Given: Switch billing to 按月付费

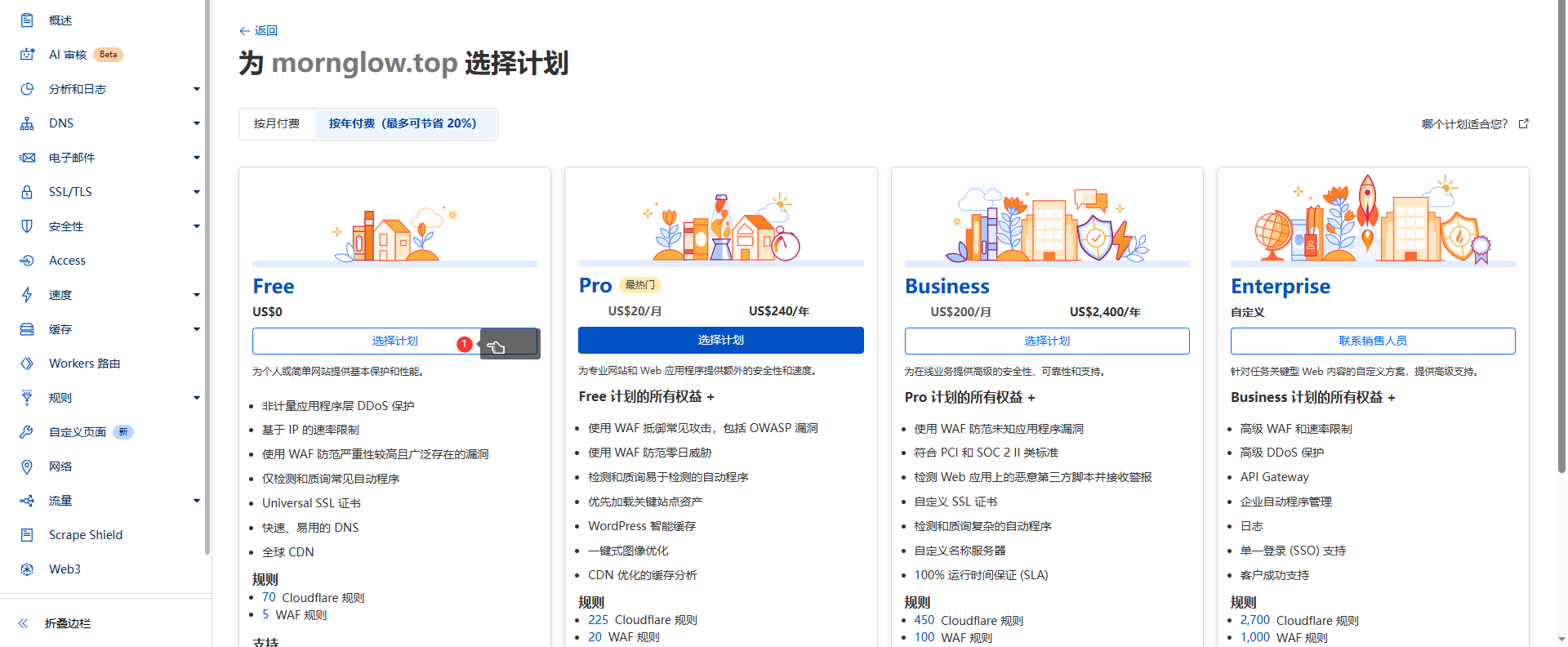Looking at the screenshot, I should [277, 123].
